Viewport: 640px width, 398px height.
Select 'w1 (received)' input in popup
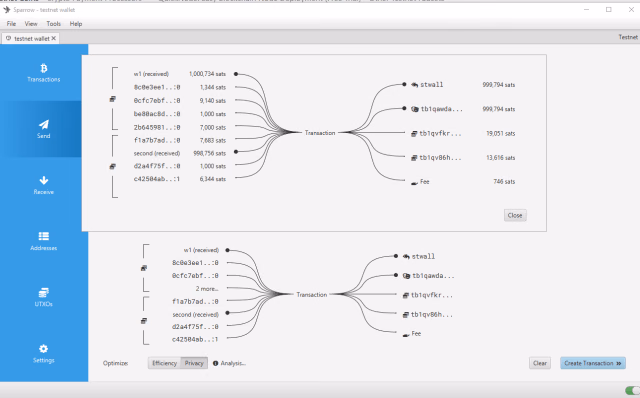point(151,74)
